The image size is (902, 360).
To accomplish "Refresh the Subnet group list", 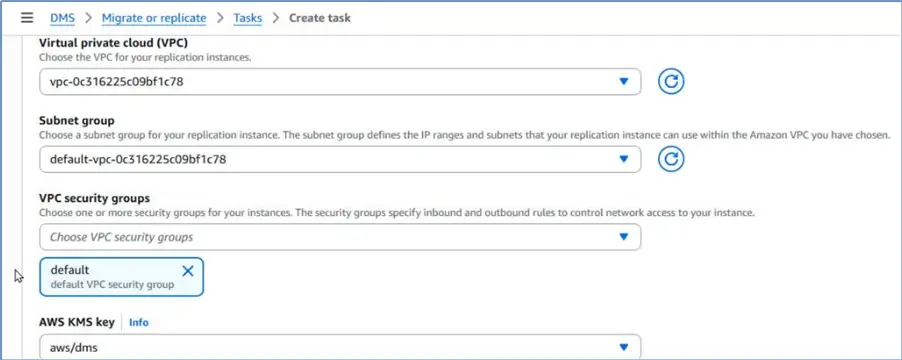I will pyautogui.click(x=671, y=159).
